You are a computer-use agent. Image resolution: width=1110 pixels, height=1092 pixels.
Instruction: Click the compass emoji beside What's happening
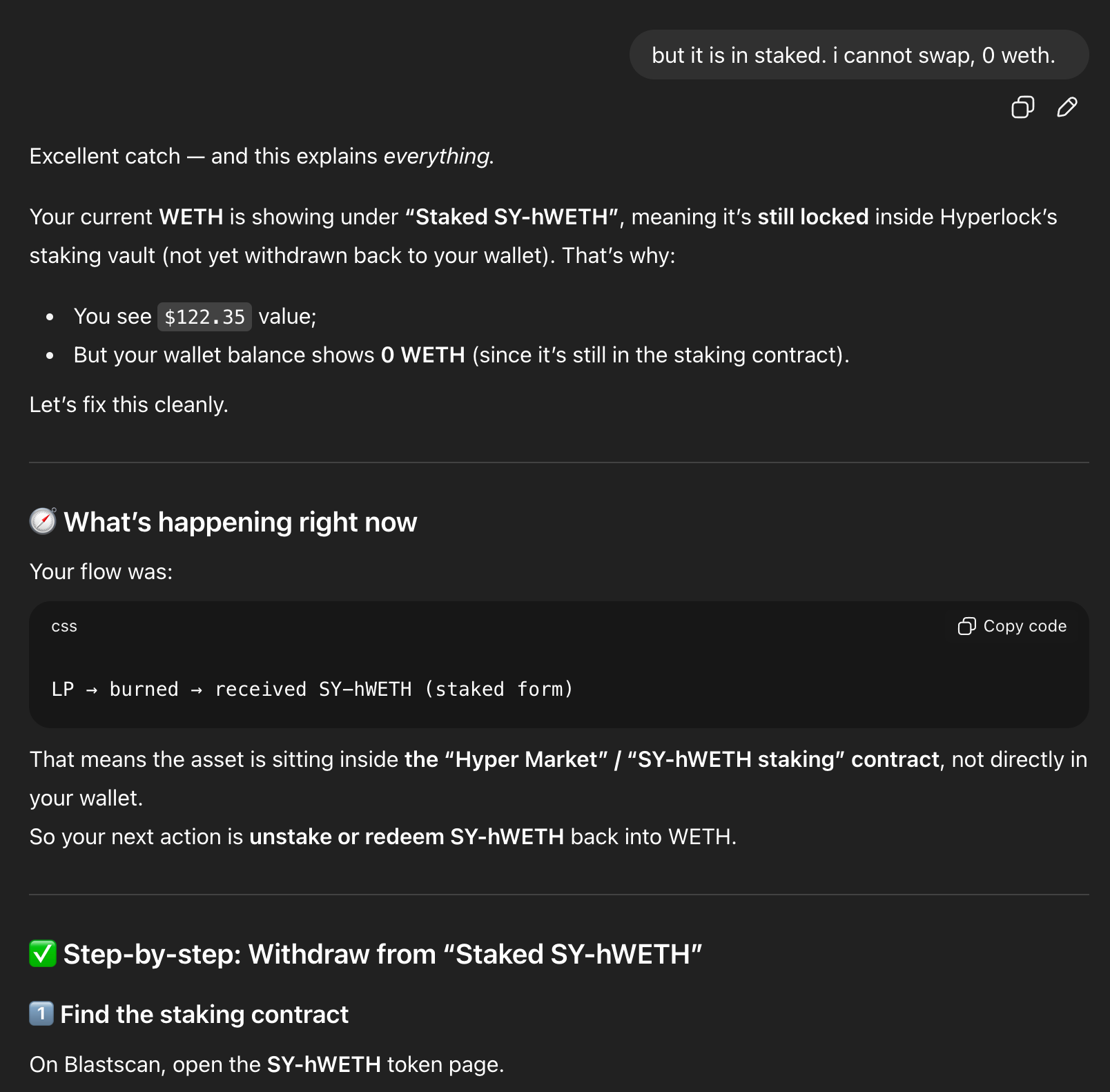[43, 521]
